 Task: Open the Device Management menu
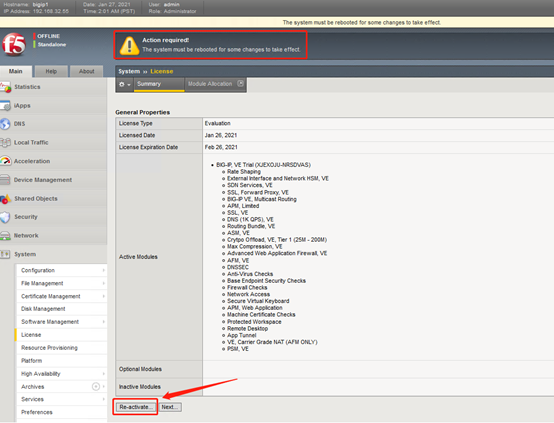coord(53,180)
